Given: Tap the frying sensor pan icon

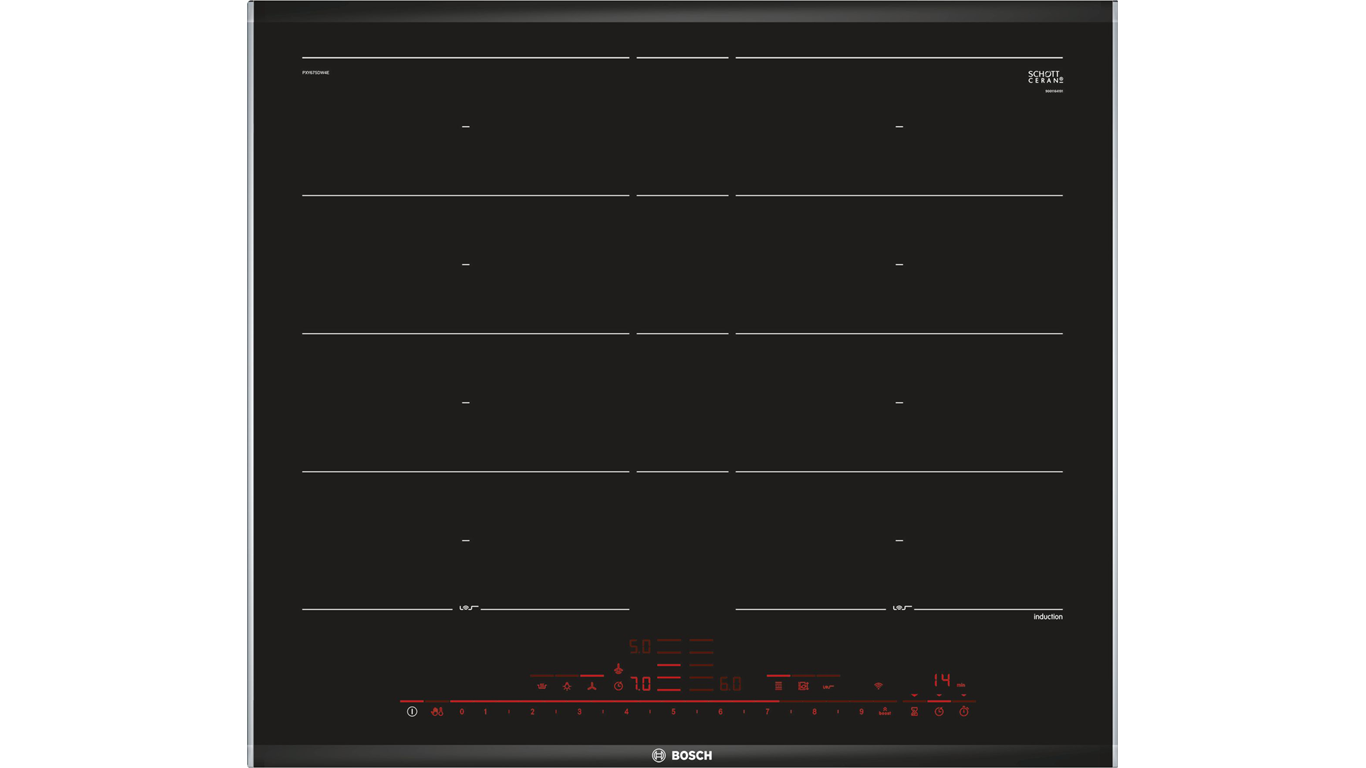Looking at the screenshot, I should click(803, 686).
